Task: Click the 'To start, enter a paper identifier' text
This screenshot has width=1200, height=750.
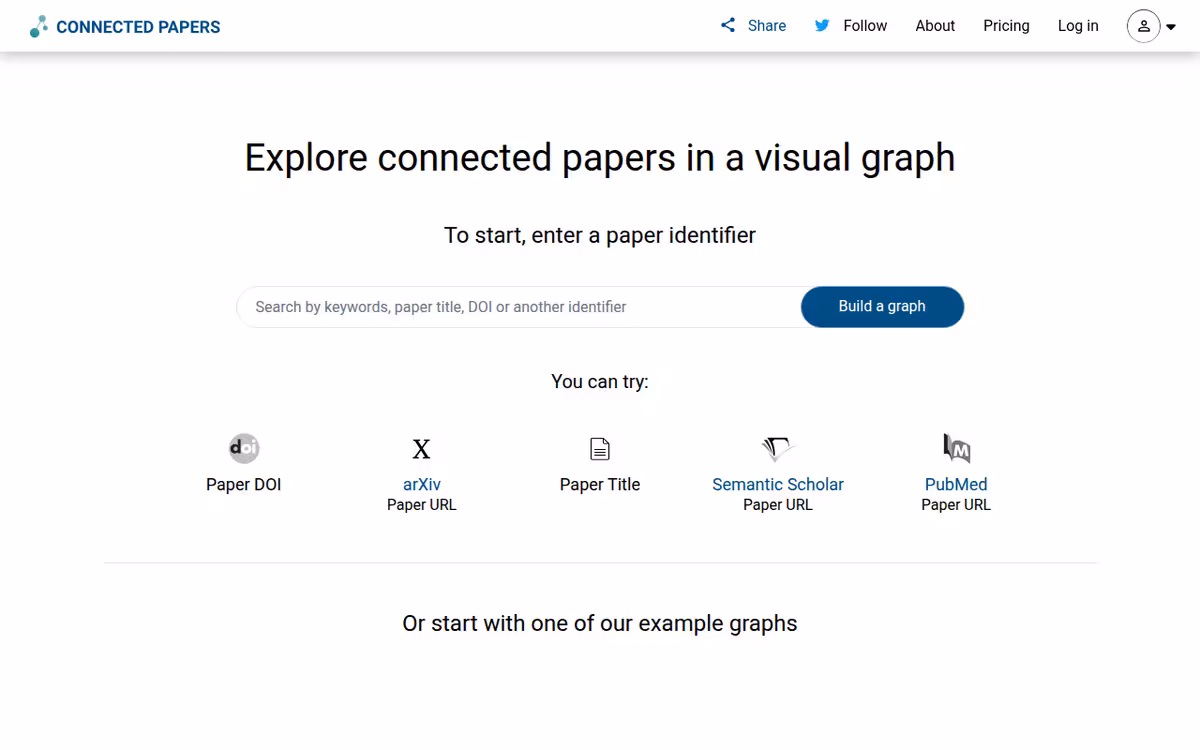Action: pyautogui.click(x=600, y=235)
